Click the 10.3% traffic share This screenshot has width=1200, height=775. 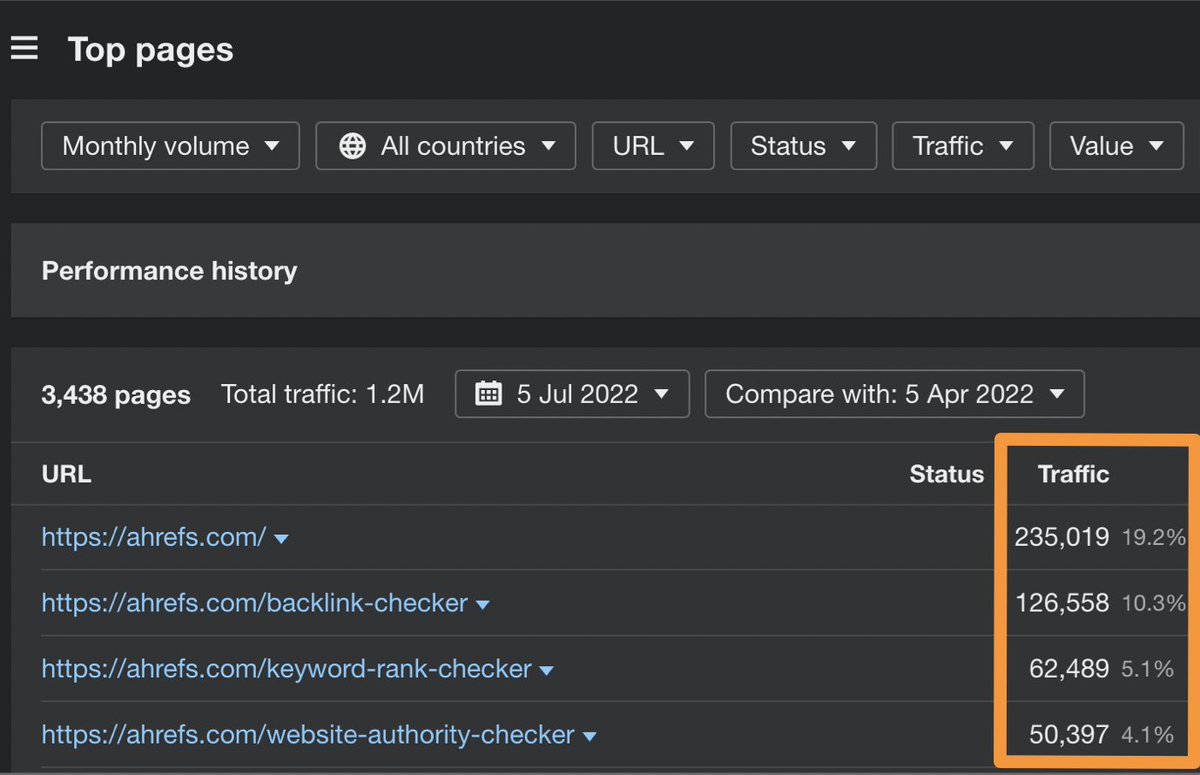click(x=1154, y=603)
